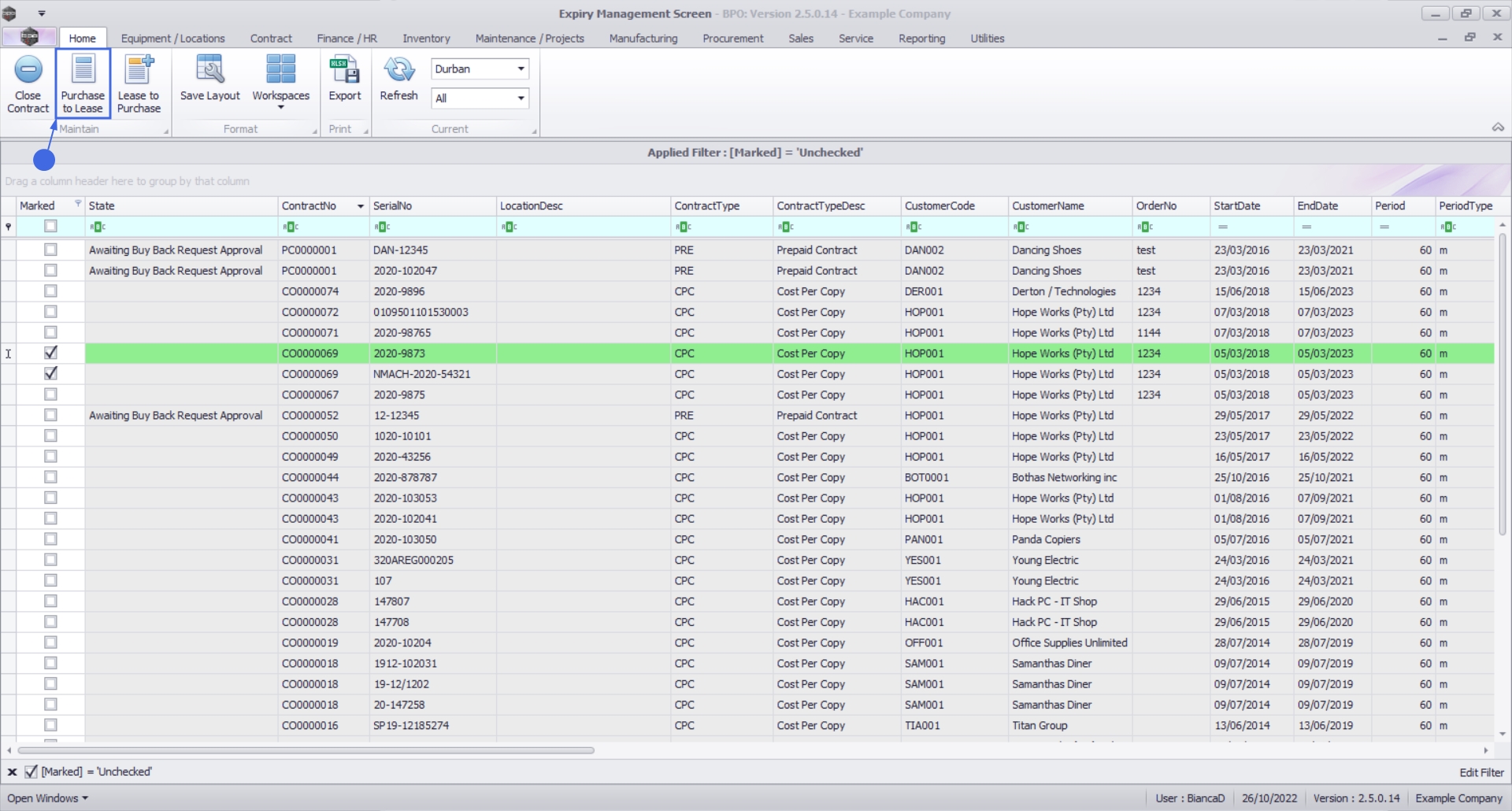
Task: Uncheck the CO0000069 2020-9873 row checkbox
Action: (x=50, y=353)
